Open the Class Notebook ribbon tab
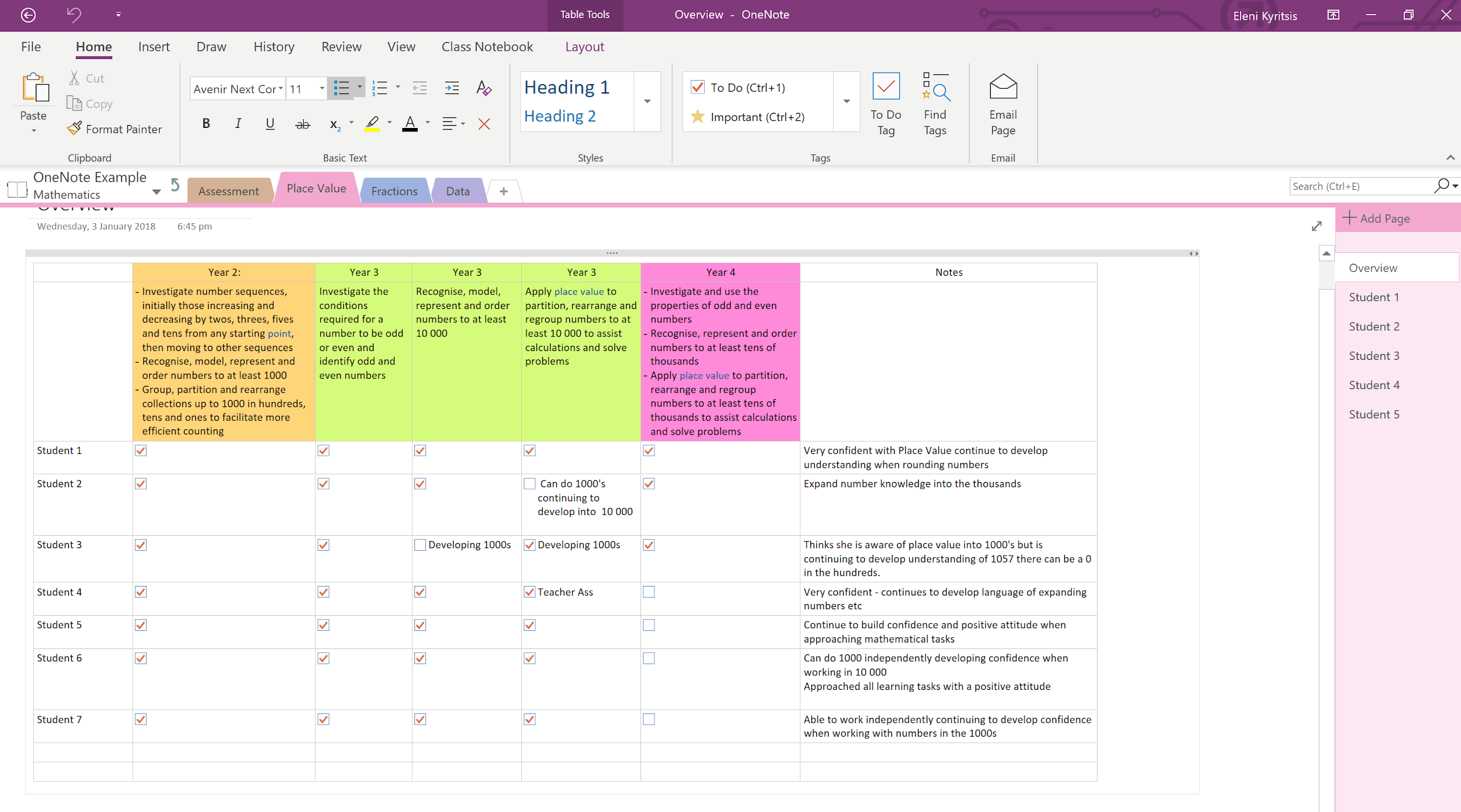The image size is (1461, 812). pyautogui.click(x=487, y=46)
